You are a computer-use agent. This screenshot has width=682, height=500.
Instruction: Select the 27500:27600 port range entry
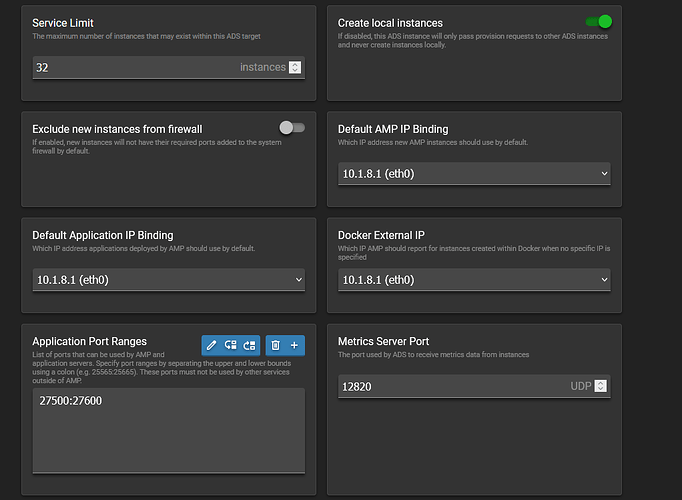tap(69, 401)
